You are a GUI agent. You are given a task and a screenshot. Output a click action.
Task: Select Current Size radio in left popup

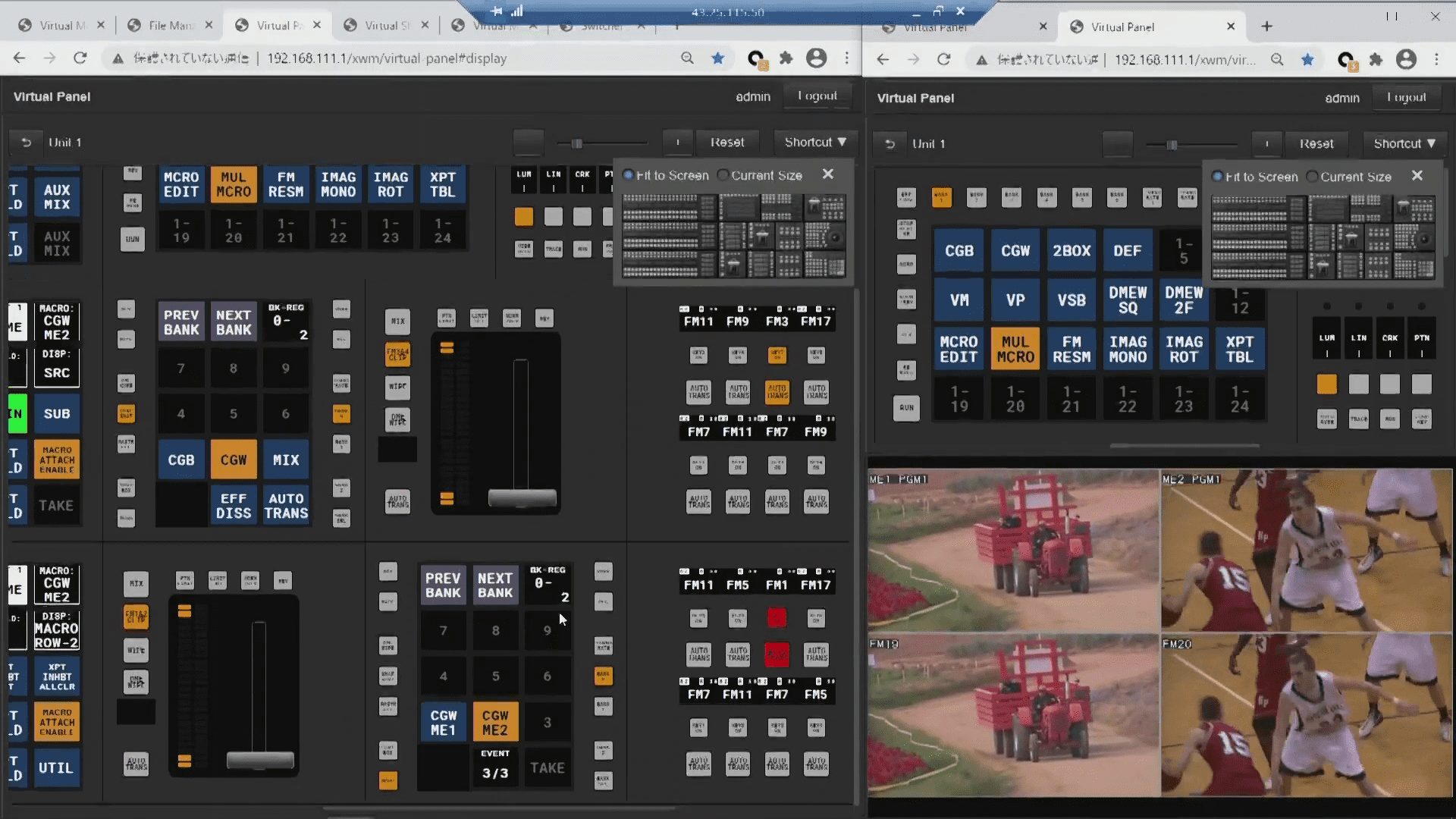723,175
